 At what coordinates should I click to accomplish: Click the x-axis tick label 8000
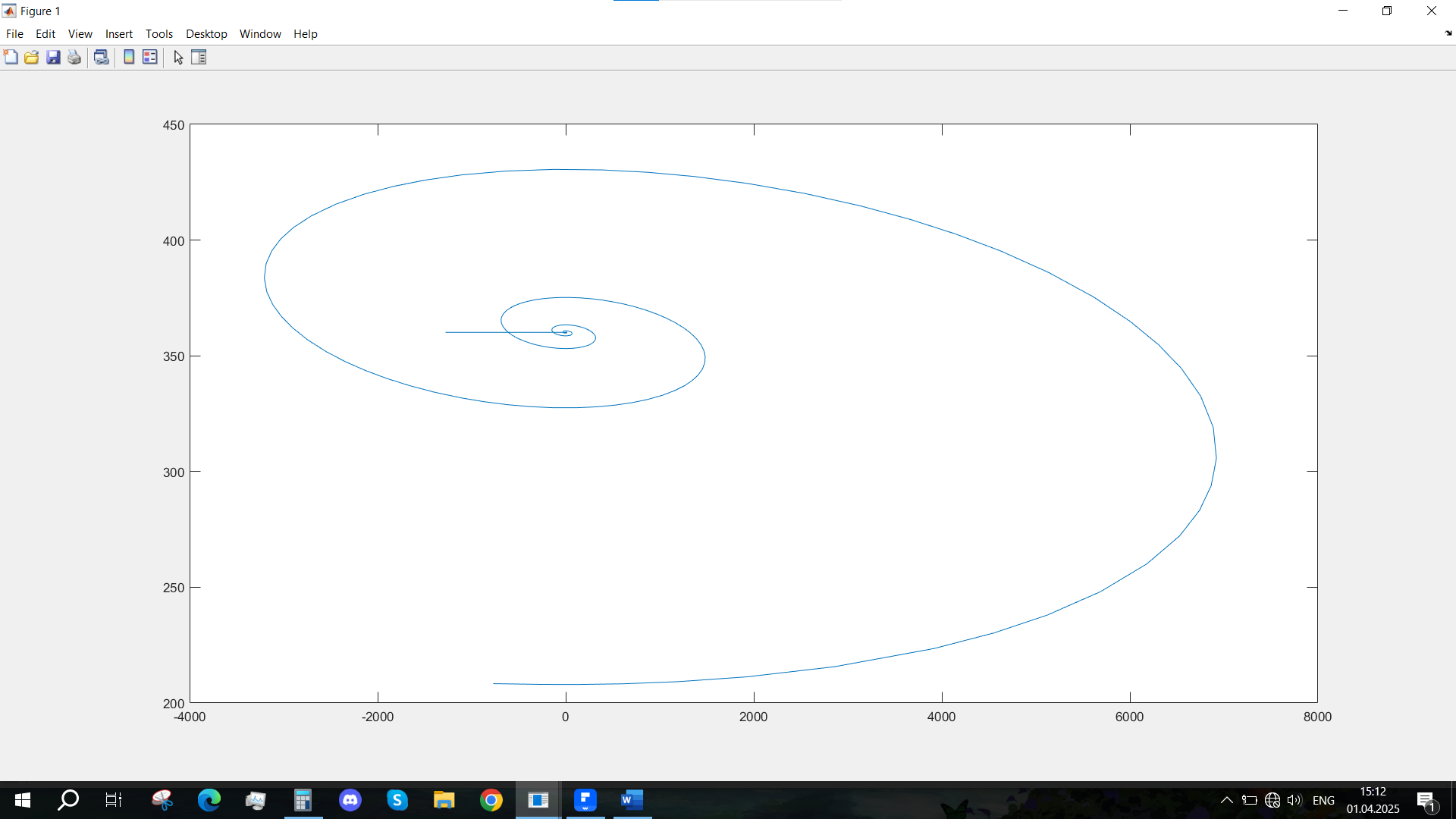coord(1317,717)
